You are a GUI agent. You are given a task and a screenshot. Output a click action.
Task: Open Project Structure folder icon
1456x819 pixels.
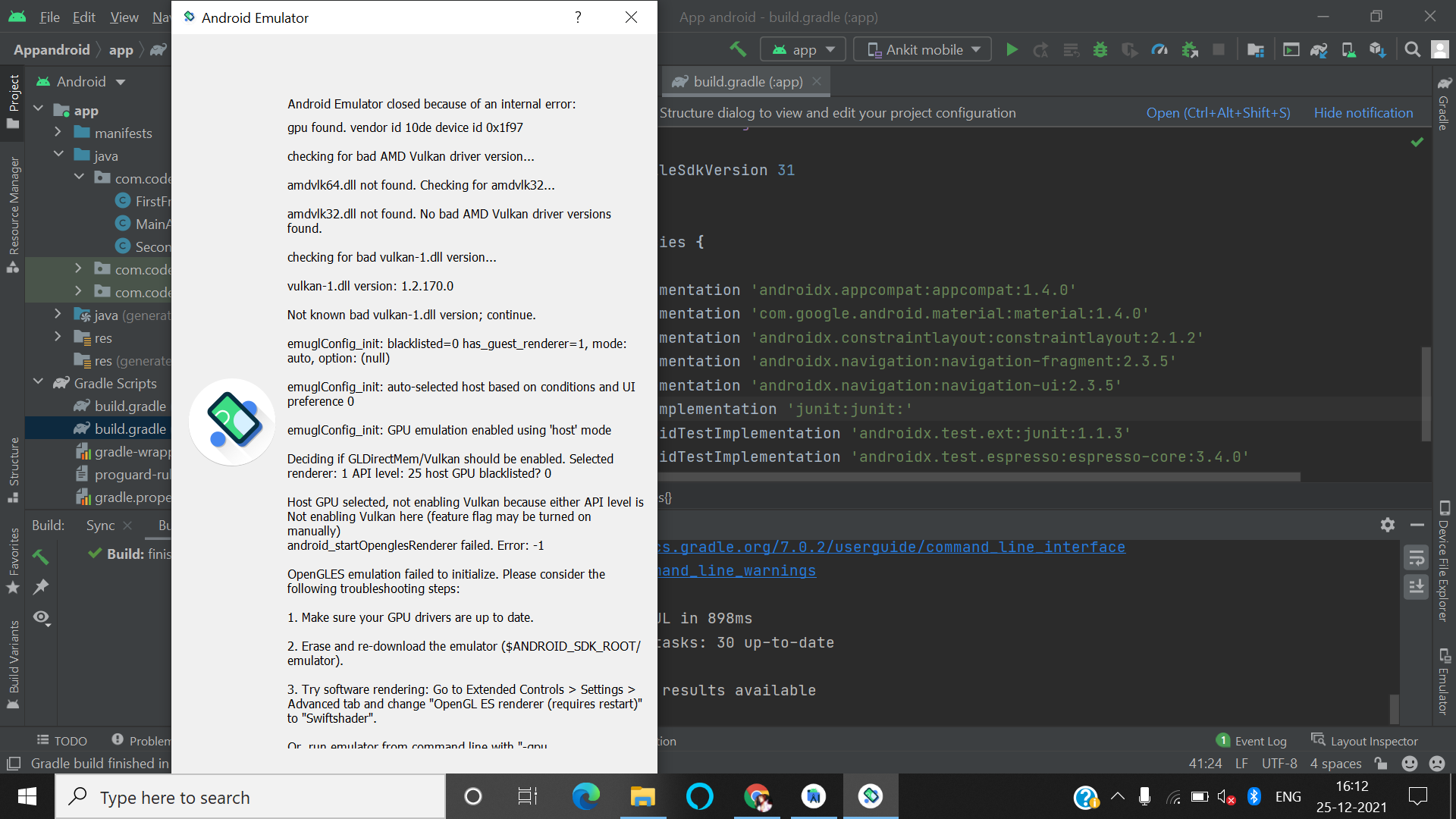point(1256,50)
